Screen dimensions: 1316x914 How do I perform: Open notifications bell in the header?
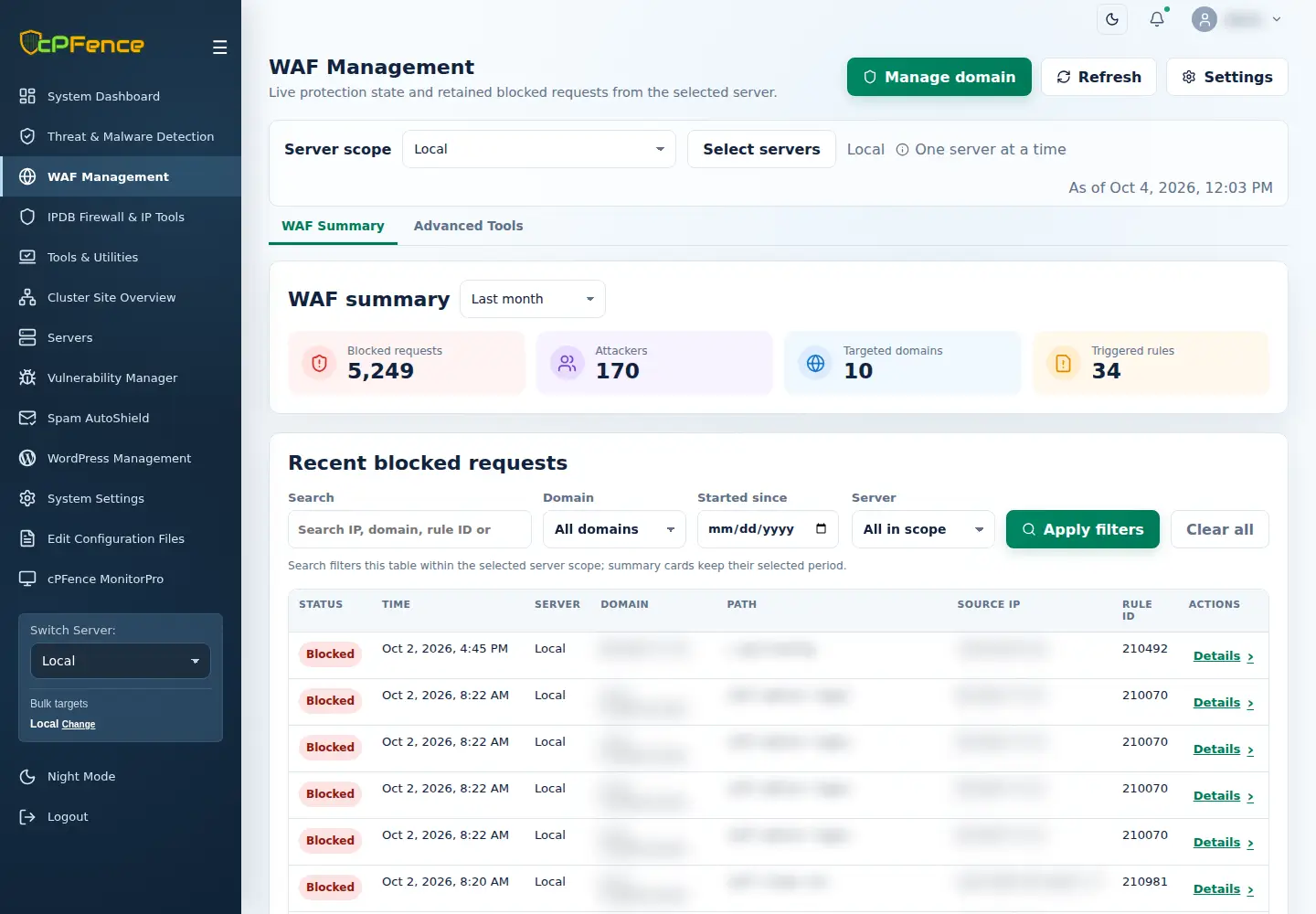[1157, 19]
